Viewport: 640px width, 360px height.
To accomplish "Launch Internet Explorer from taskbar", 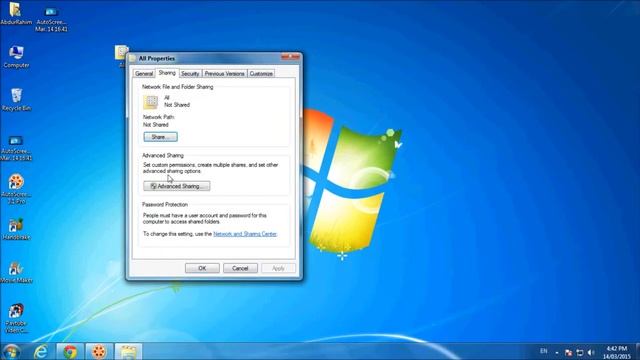I will 41,351.
